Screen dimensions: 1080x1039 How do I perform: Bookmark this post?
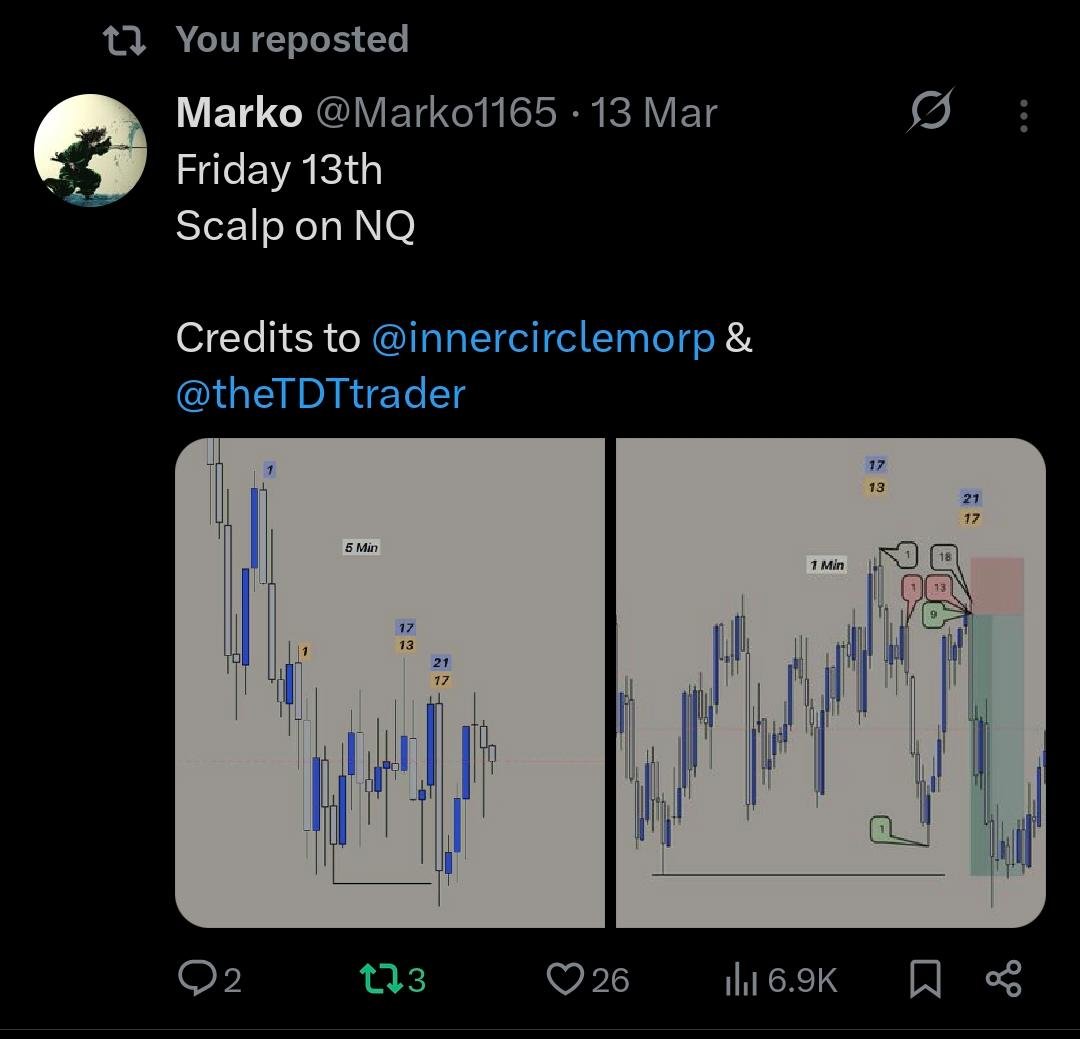925,979
